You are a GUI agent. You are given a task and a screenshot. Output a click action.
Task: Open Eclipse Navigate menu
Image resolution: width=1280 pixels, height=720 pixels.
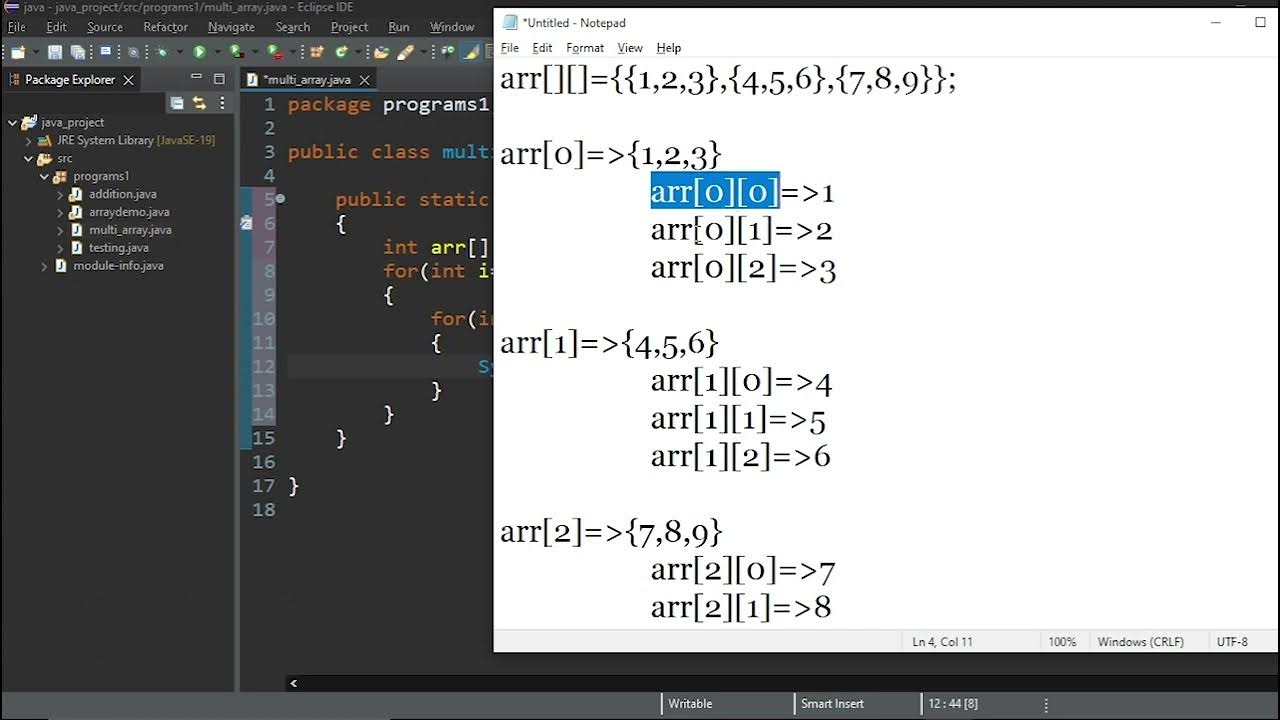(x=231, y=27)
